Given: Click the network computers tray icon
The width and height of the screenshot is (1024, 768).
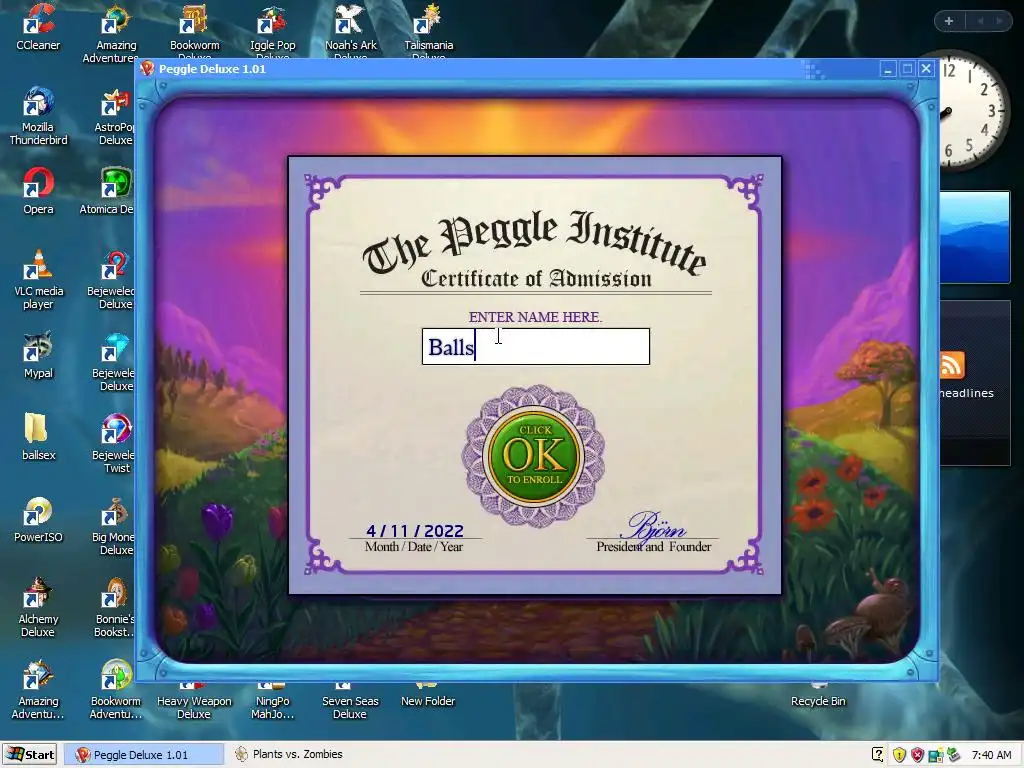Looking at the screenshot, I should click(936, 755).
